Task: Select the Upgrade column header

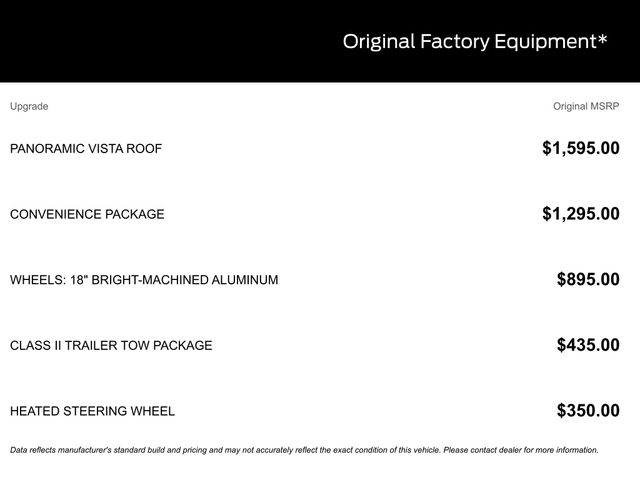Action: click(29, 106)
